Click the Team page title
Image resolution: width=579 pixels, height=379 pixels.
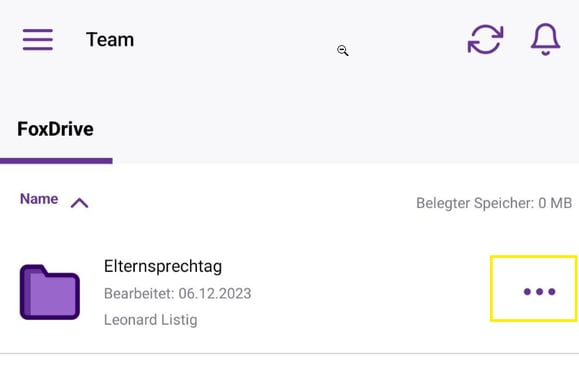click(x=110, y=40)
